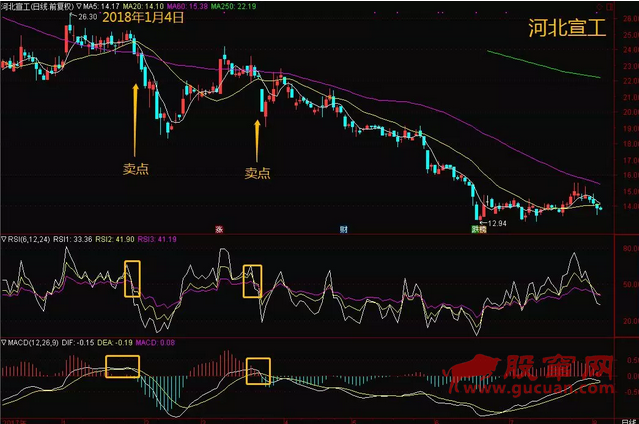This screenshot has height=424, width=639.
Task: Click the second yellow sell-point arrow
Action: click(x=257, y=138)
